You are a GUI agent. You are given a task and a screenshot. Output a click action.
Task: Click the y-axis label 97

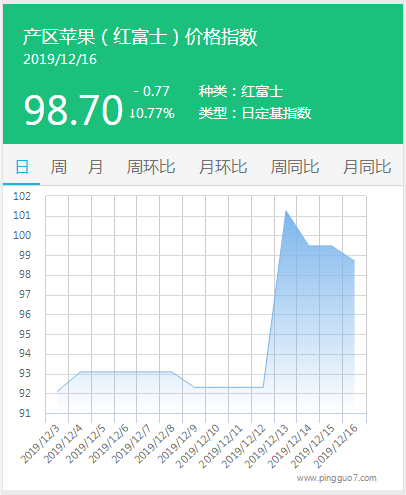[x=25, y=294]
